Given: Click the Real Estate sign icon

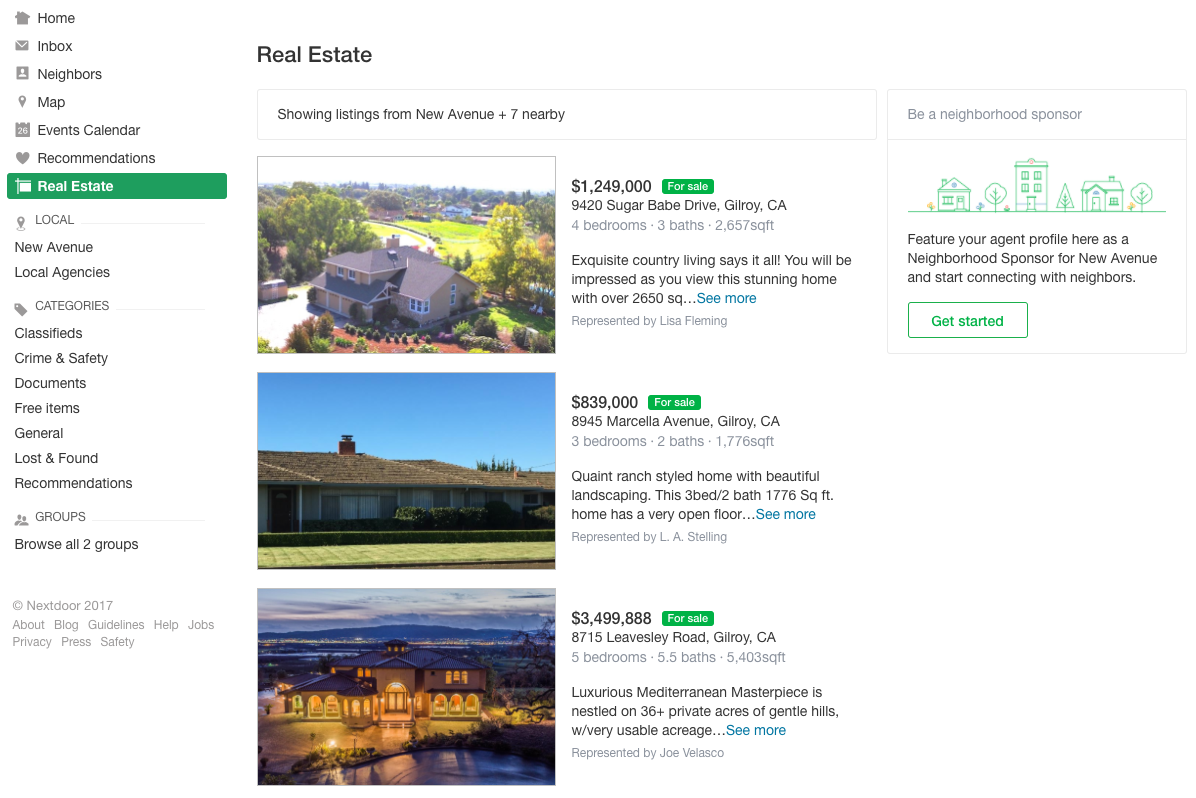Looking at the screenshot, I should pyautogui.click(x=23, y=186).
